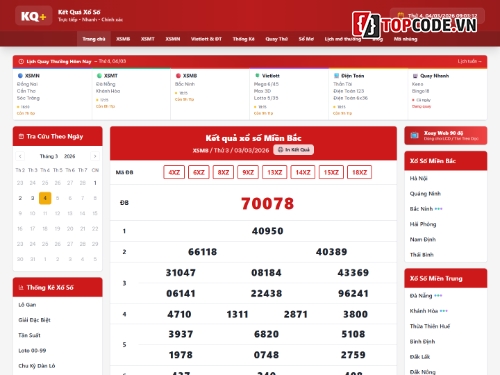Open Đà Nẵng in the Xổ Số Miền Trung sidebar
Viewport: 500px width, 375px height.
[421, 296]
